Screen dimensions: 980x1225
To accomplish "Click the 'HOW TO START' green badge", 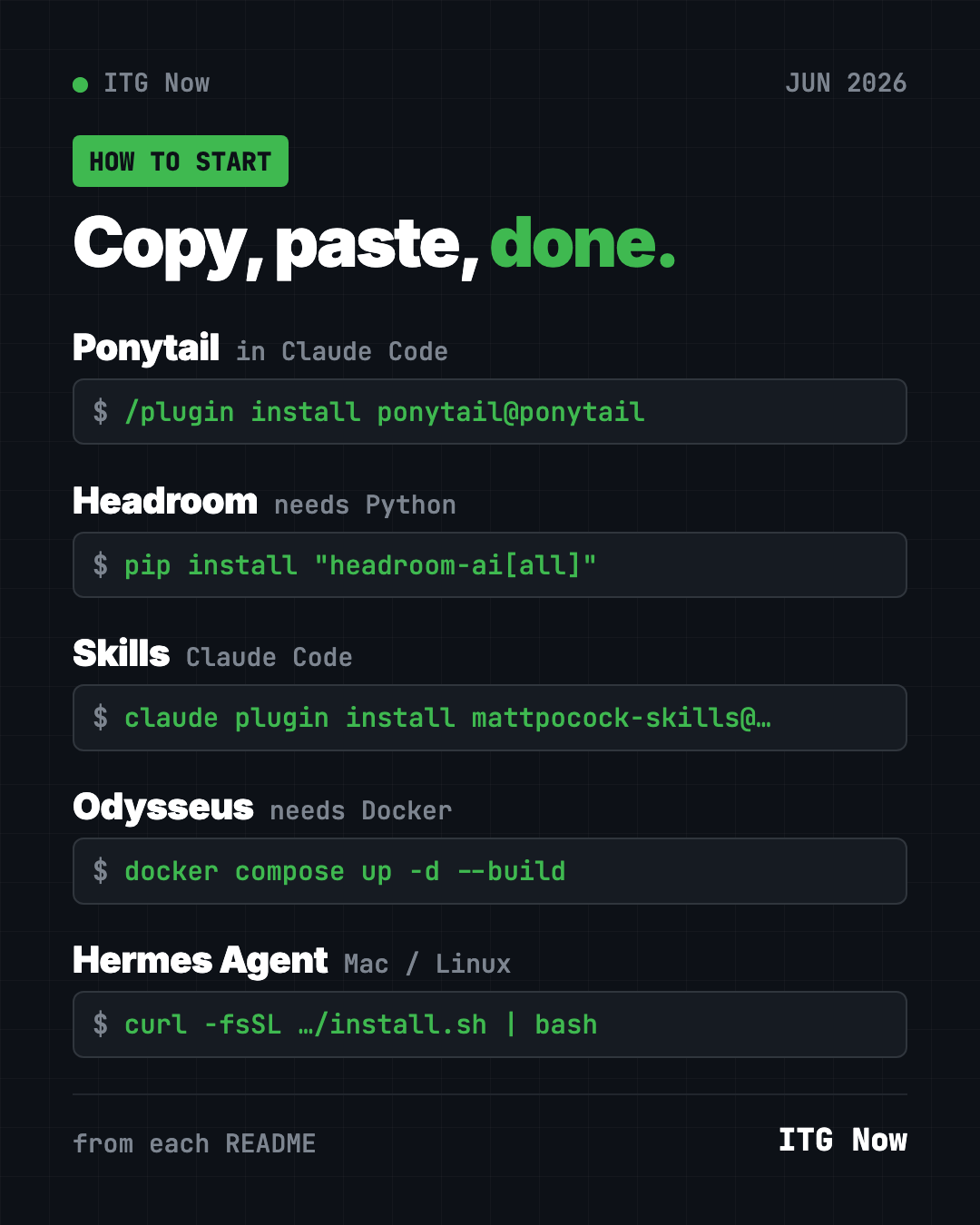I will pos(181,162).
